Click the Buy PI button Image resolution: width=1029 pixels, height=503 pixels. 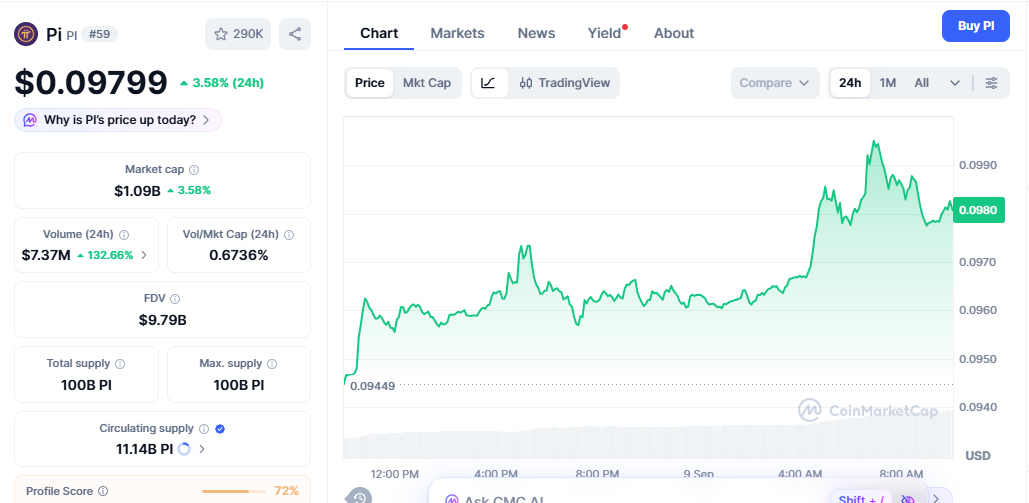click(976, 26)
